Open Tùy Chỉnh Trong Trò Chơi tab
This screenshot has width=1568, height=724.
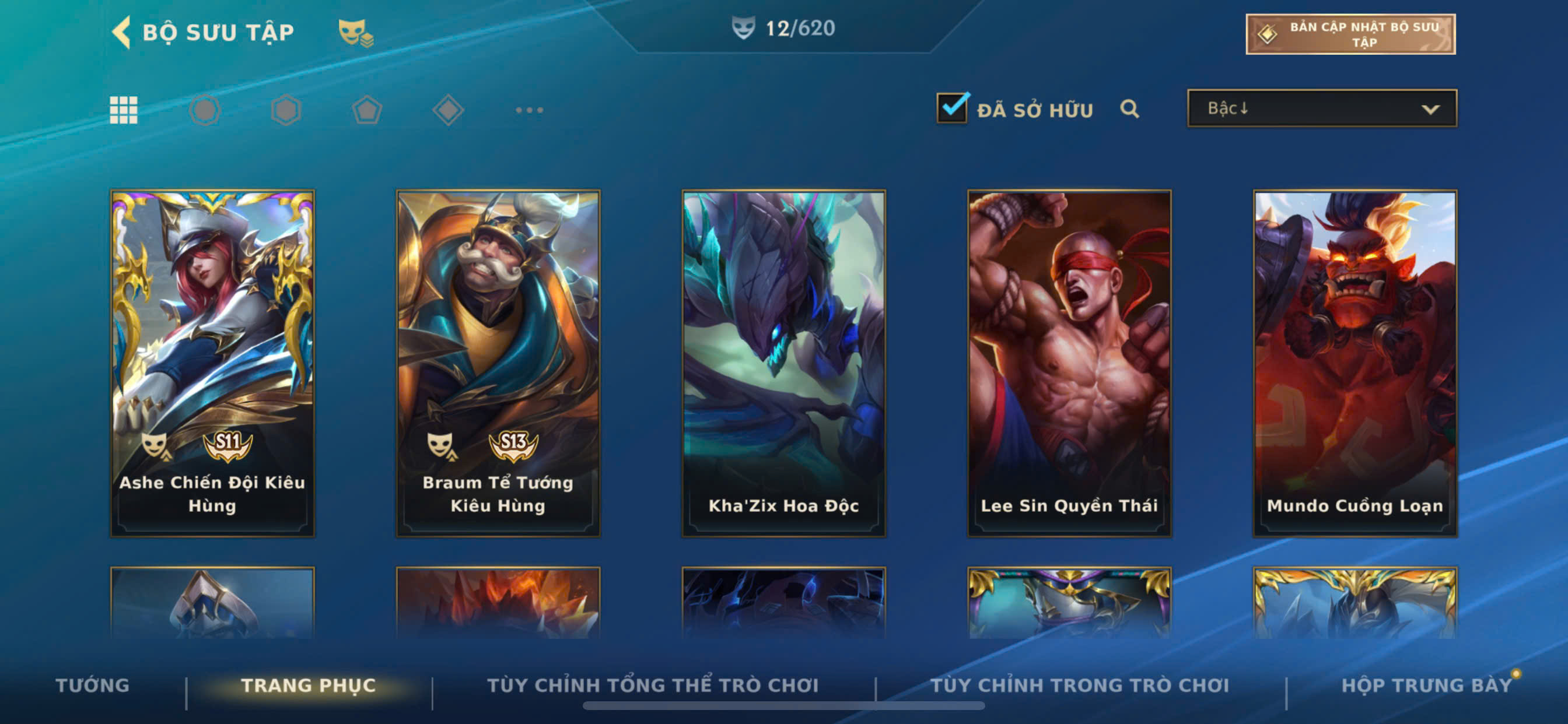pos(1079,685)
